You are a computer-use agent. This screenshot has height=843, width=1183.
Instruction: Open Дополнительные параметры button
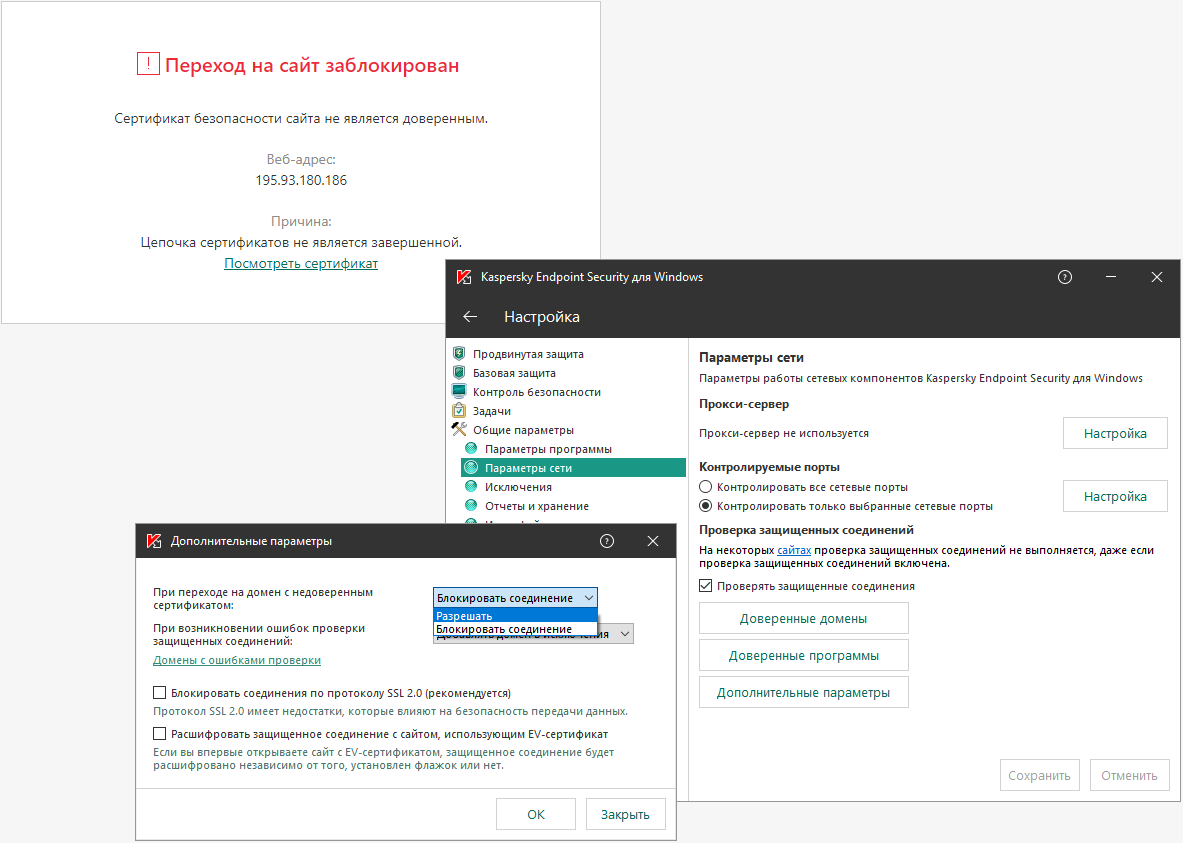click(x=804, y=692)
